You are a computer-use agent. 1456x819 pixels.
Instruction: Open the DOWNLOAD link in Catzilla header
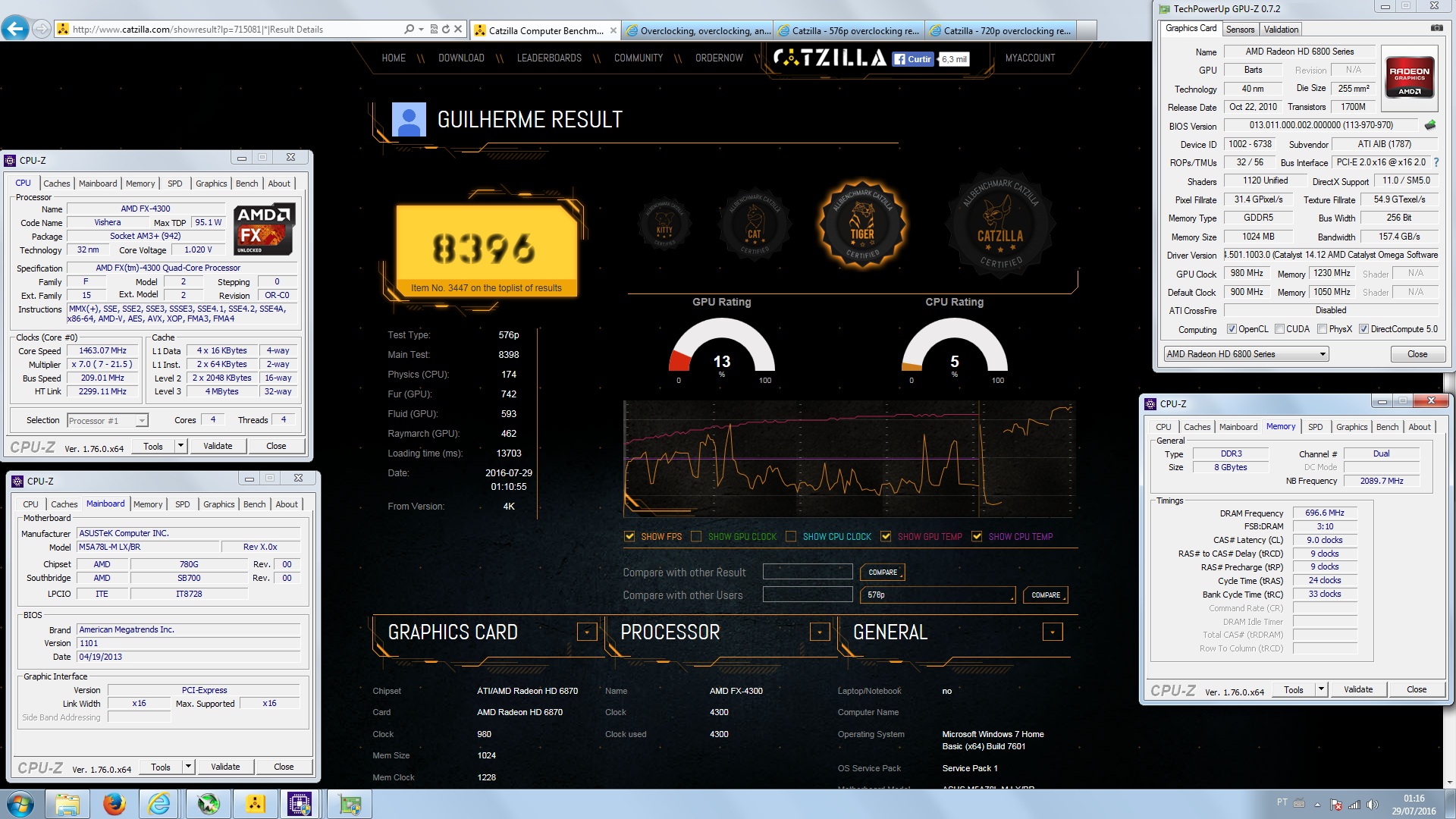click(x=461, y=58)
